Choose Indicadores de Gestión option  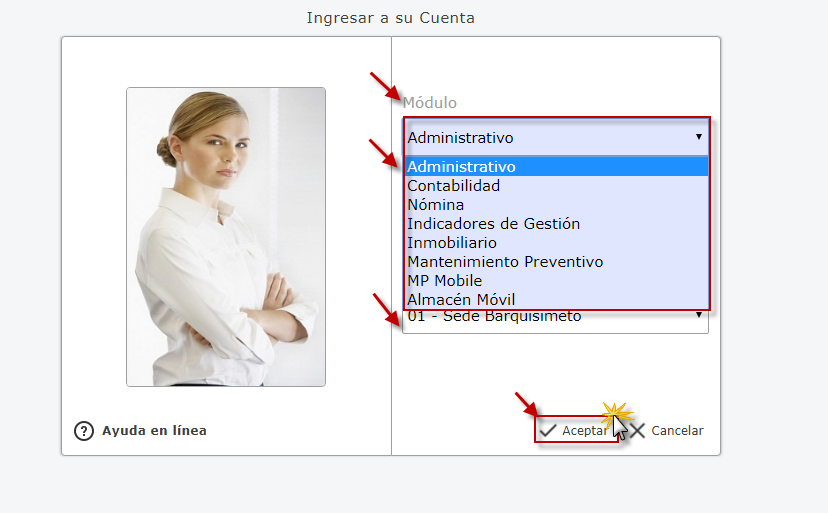point(556,223)
